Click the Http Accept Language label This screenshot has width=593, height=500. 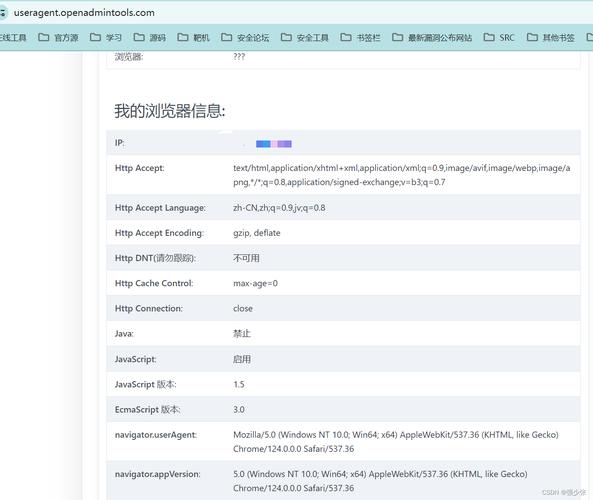pos(160,208)
